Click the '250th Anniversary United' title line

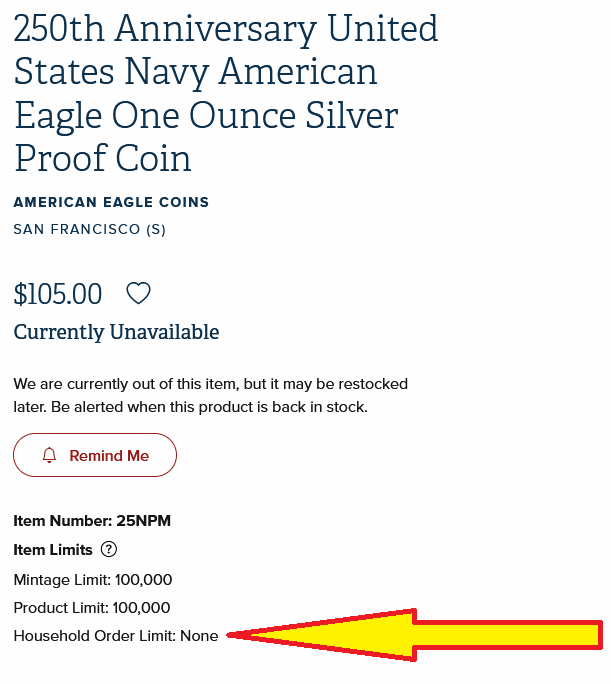click(x=225, y=28)
